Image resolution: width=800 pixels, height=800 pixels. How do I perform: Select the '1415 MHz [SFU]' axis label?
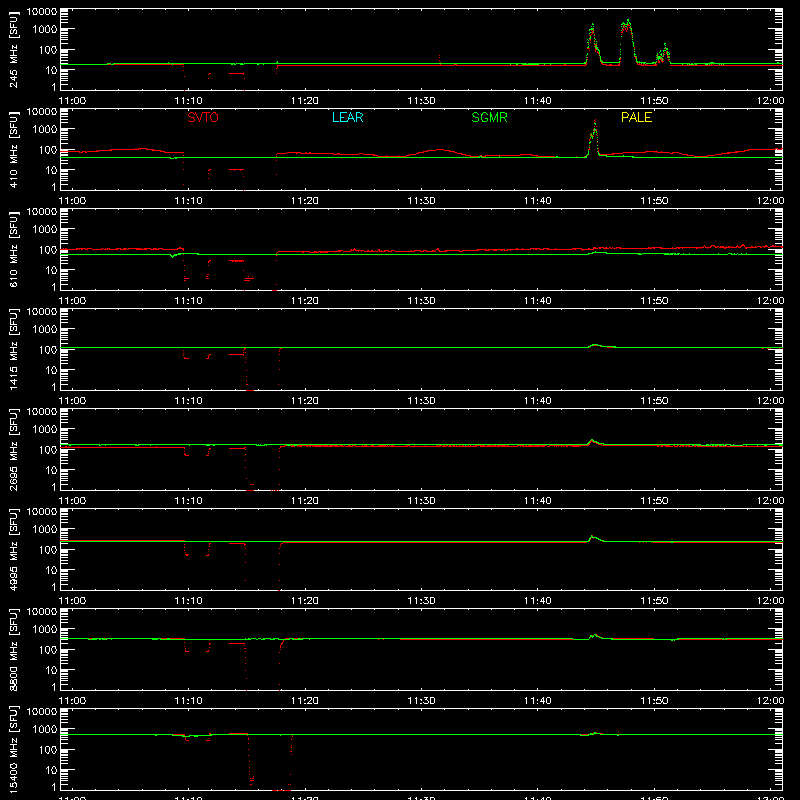click(14, 349)
